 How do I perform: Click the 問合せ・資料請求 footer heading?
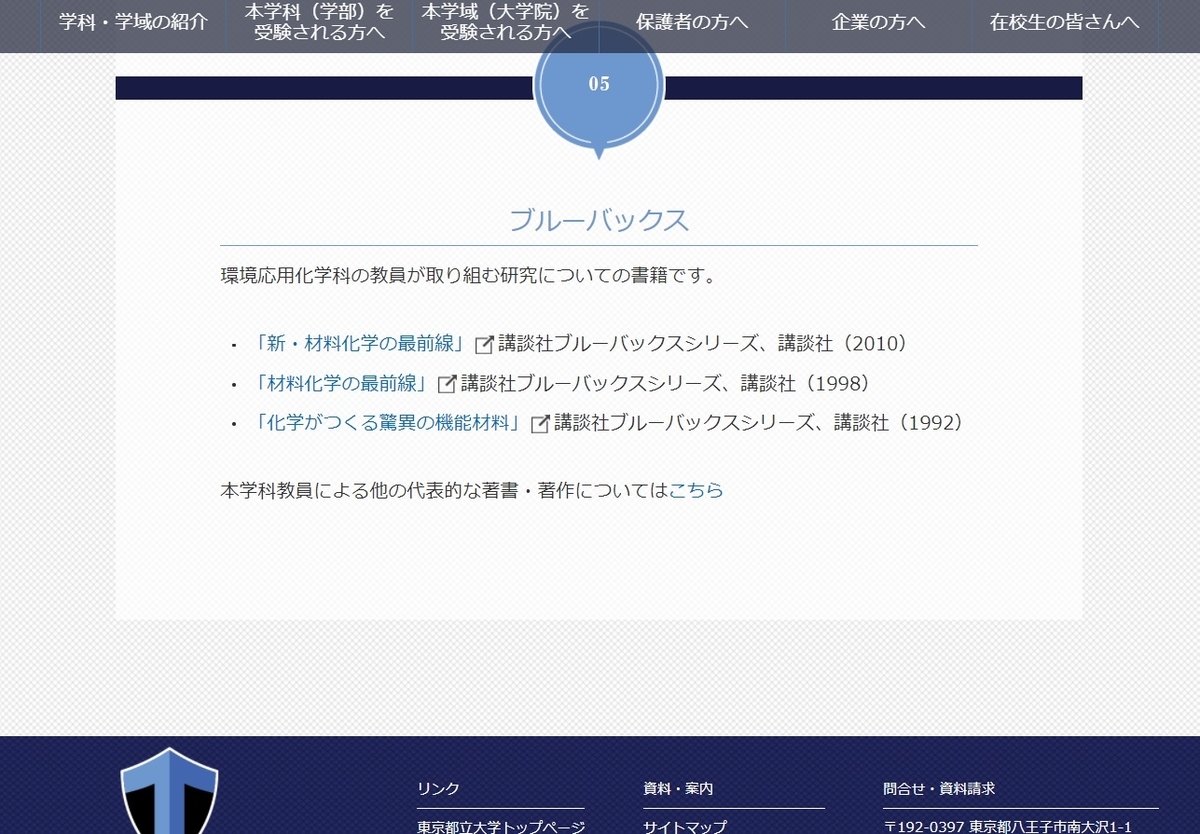click(939, 789)
